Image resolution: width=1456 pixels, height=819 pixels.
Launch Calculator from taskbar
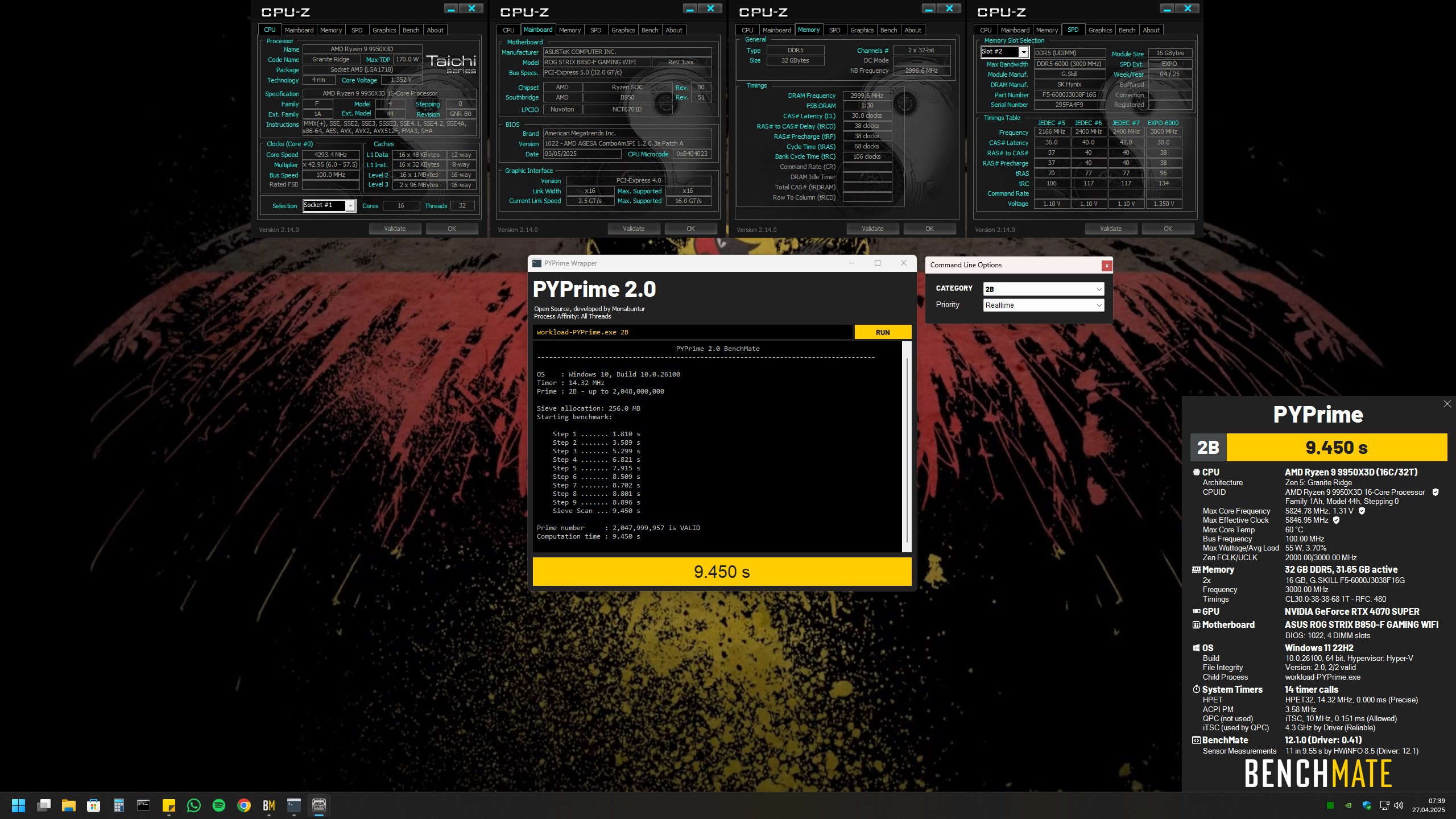click(x=119, y=805)
